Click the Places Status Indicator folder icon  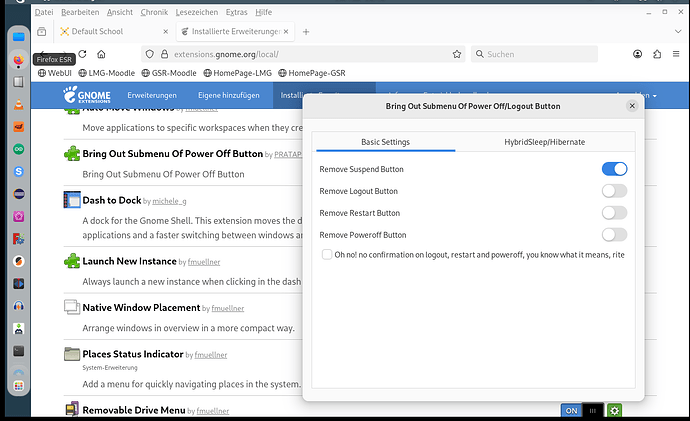point(72,354)
